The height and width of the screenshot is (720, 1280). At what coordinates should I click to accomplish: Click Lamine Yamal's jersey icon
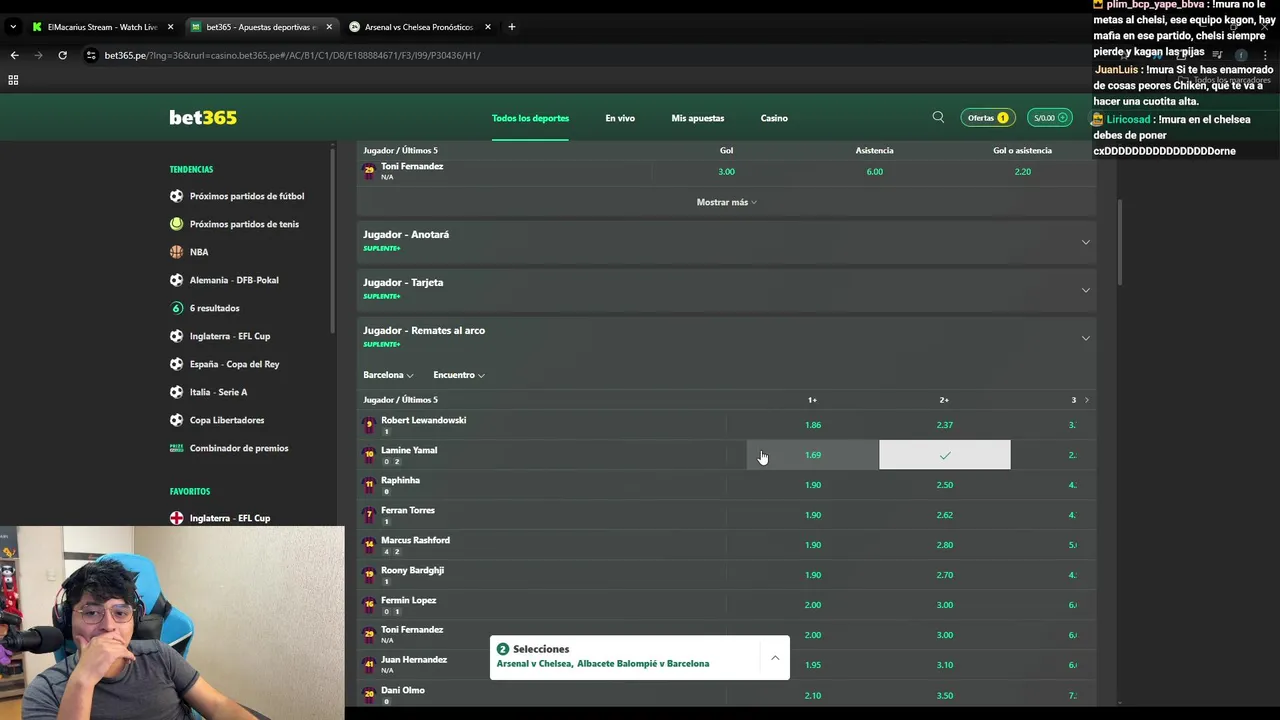(369, 455)
